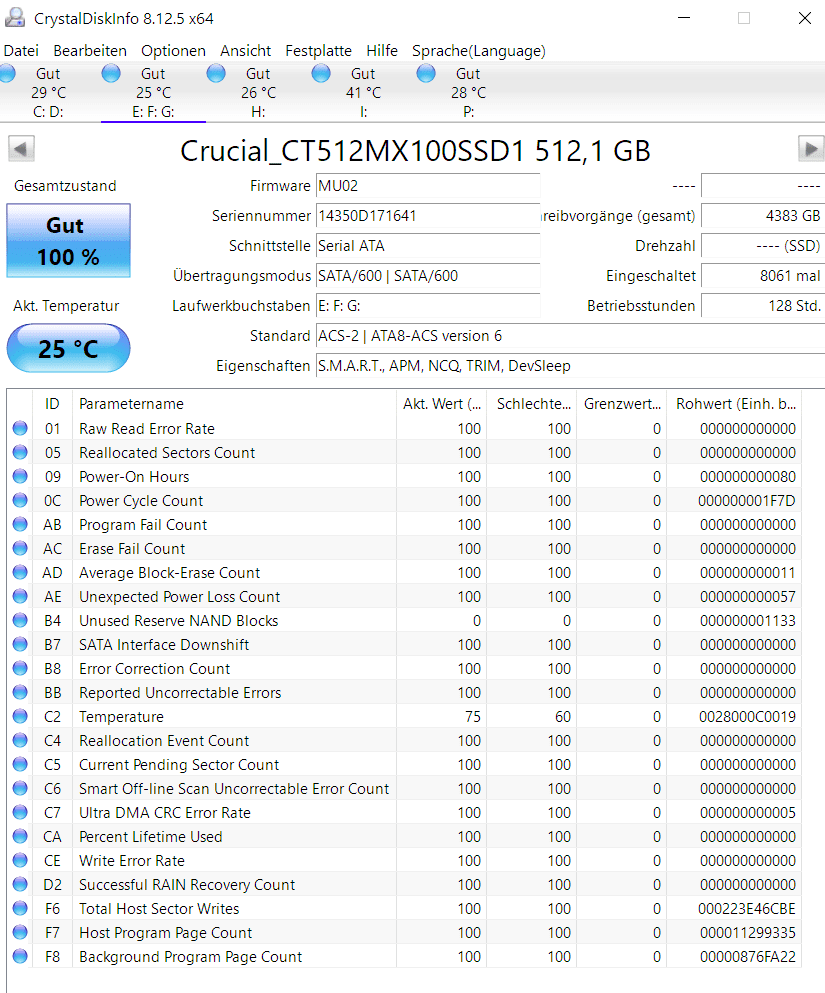825x993 pixels.
Task: Select 'Smart Off-line Scan Uncorrectable Error Count' row text
Action: coord(234,789)
